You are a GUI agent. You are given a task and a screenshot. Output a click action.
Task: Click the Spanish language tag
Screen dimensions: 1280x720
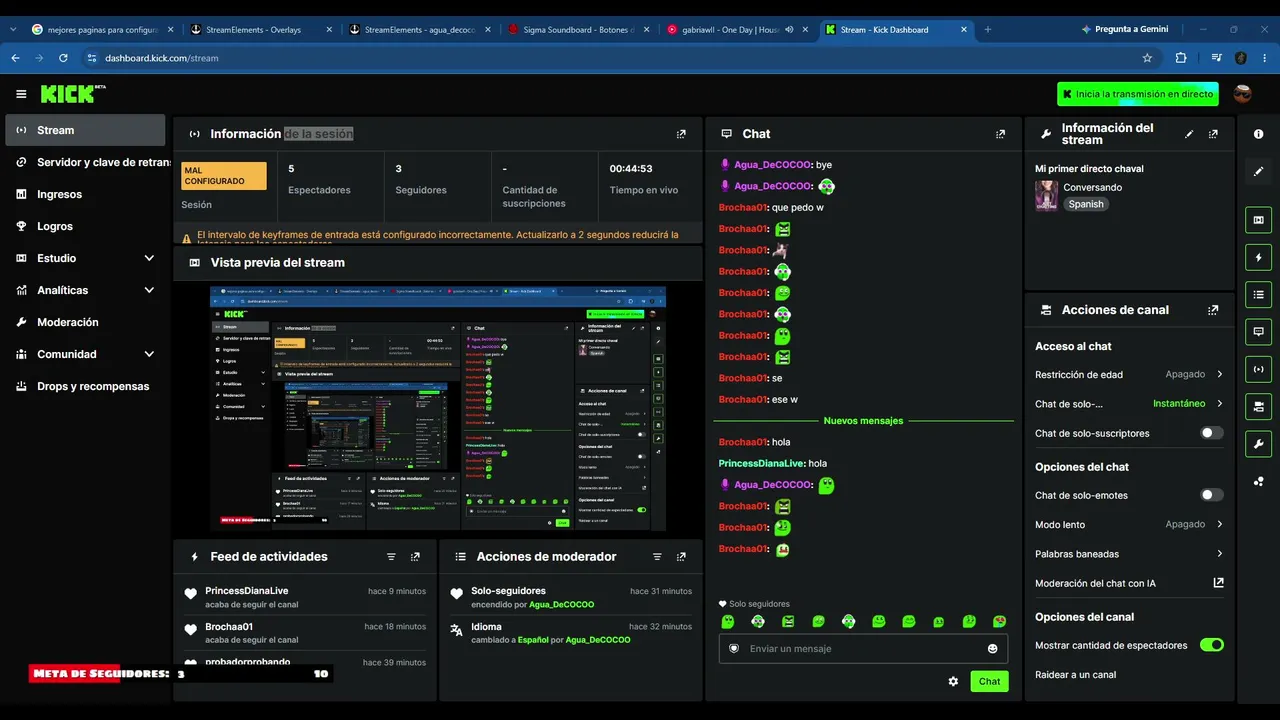click(x=1086, y=204)
